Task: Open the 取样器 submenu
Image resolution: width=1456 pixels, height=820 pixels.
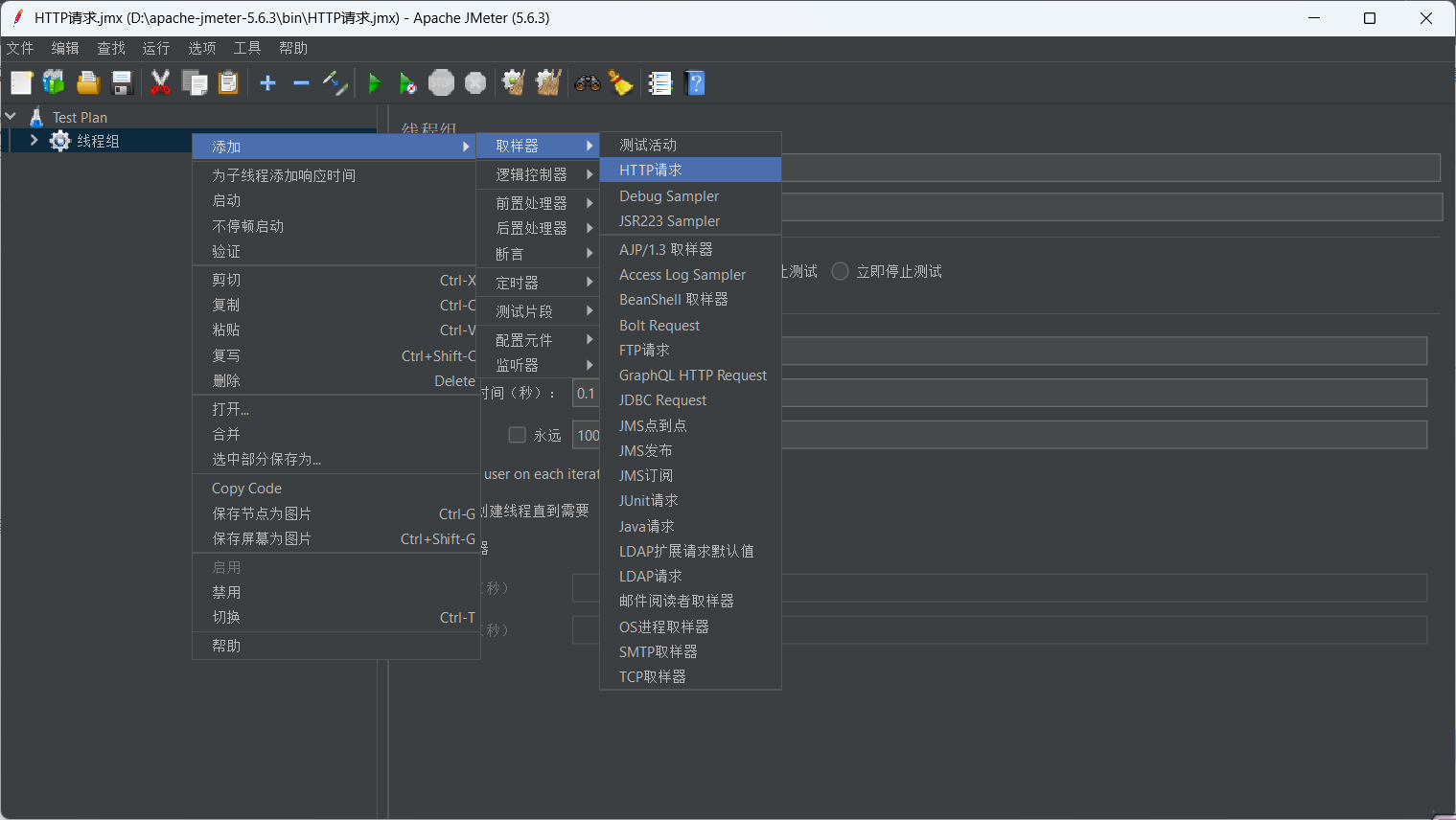Action: coord(538,146)
